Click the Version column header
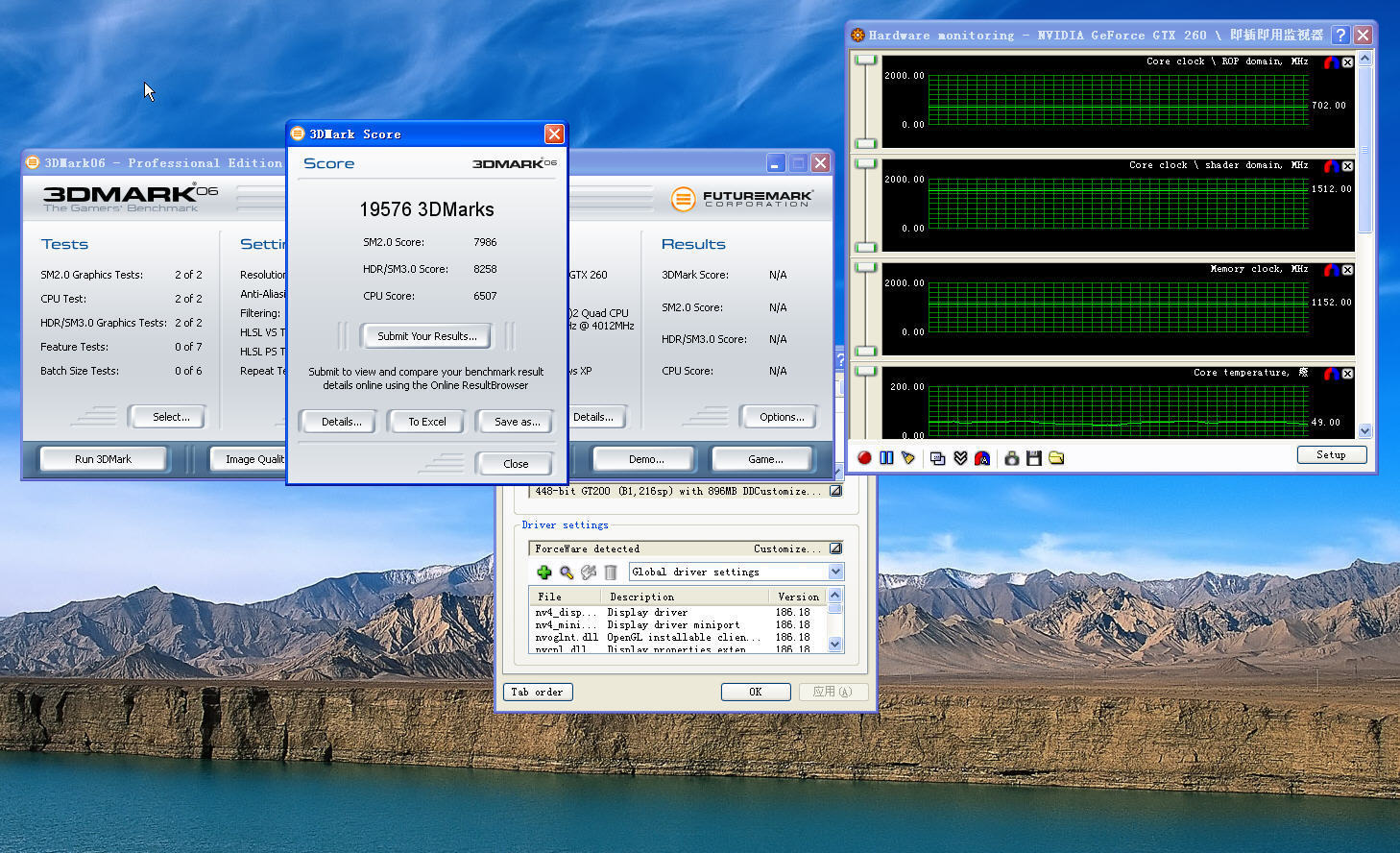Screen dimensions: 1400x853 797,597
